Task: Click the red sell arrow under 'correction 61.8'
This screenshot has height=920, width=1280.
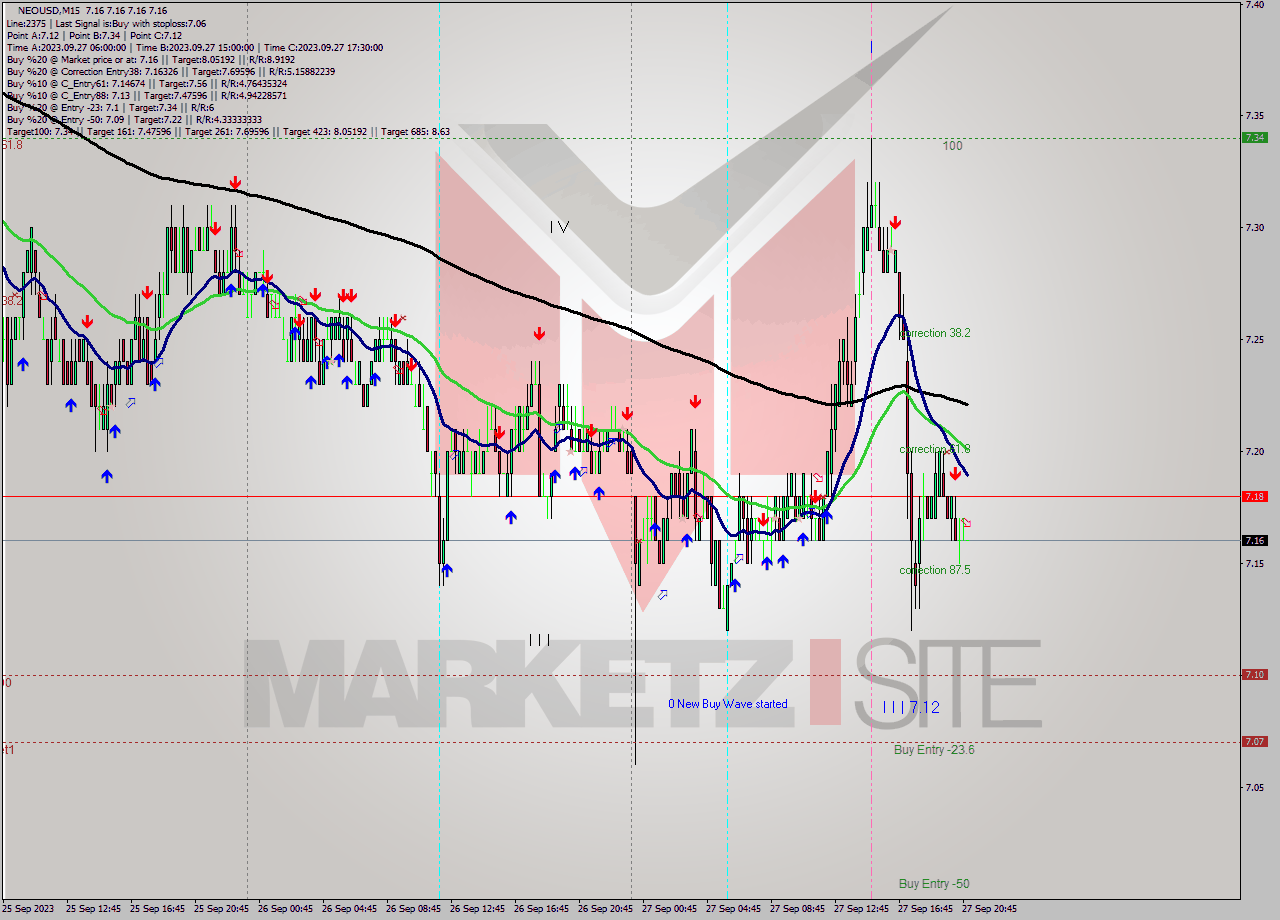Action: (x=955, y=473)
